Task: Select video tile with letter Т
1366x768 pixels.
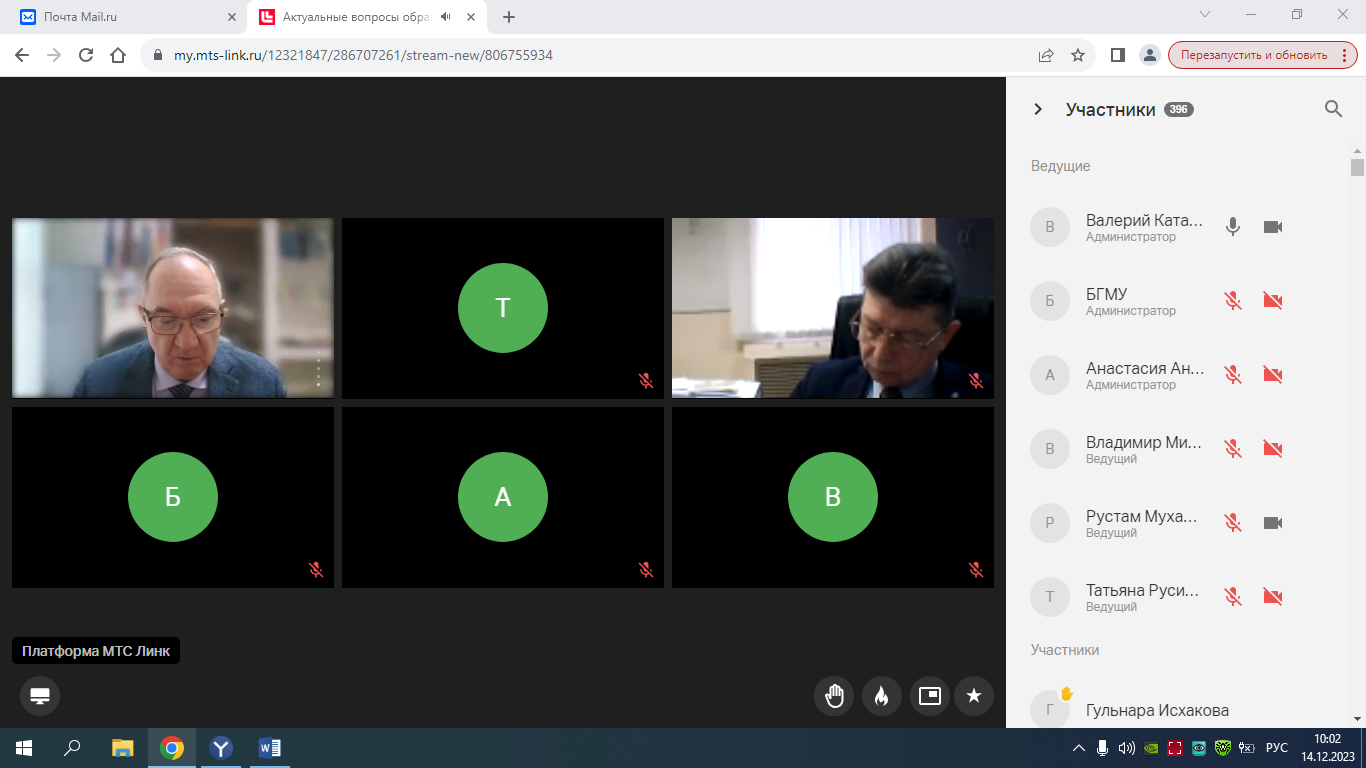Action: pyautogui.click(x=503, y=308)
